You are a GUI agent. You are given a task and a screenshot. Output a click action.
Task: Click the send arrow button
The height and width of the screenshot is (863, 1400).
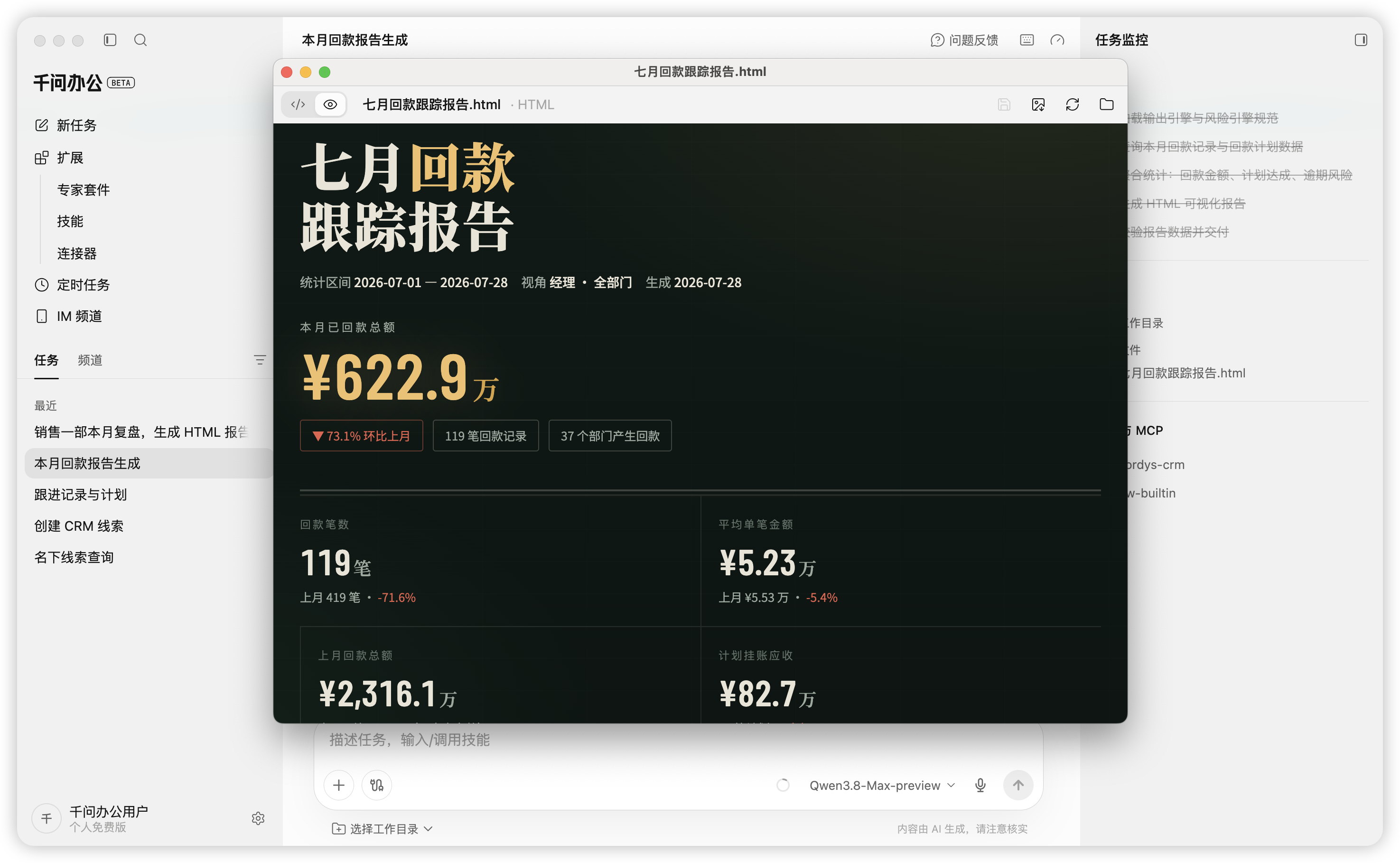(x=1018, y=785)
